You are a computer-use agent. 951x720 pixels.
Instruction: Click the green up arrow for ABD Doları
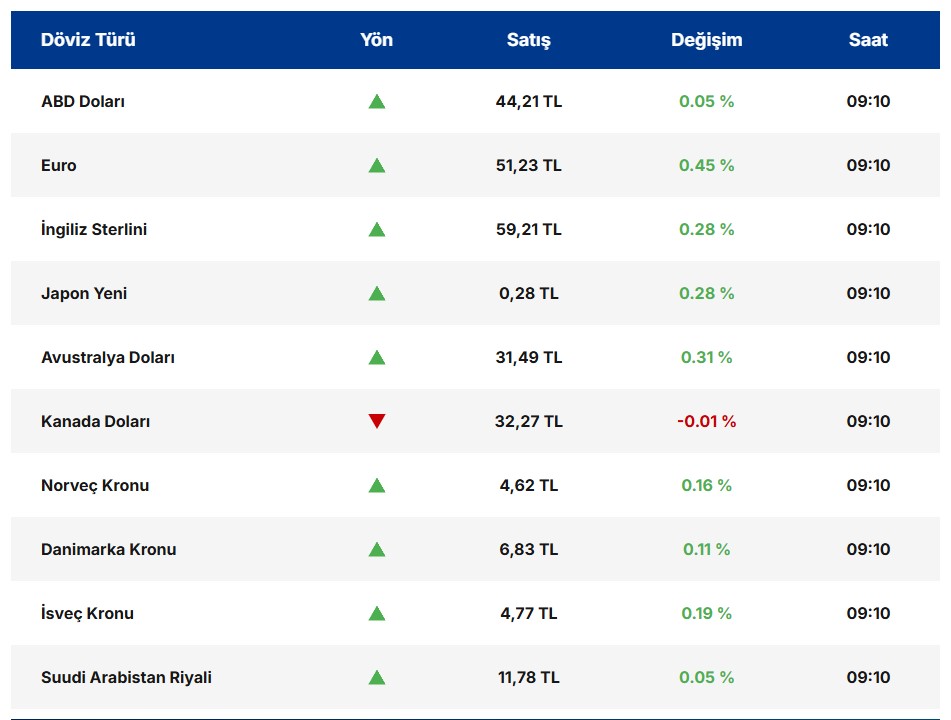point(376,101)
